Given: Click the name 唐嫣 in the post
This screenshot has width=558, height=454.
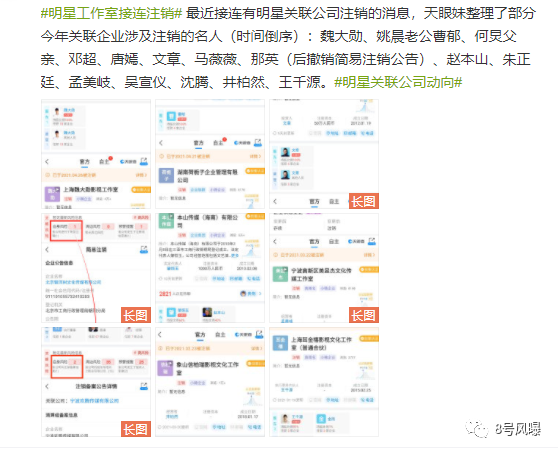Looking at the screenshot, I should tap(124, 59).
